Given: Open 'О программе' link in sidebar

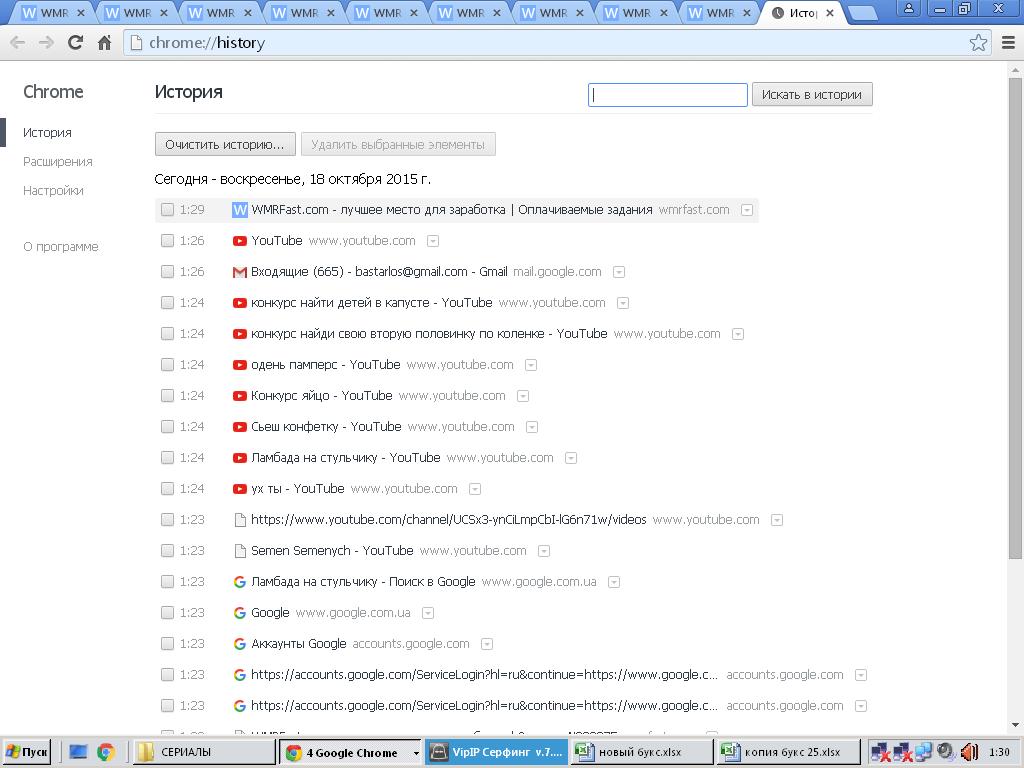Looking at the screenshot, I should point(61,247).
